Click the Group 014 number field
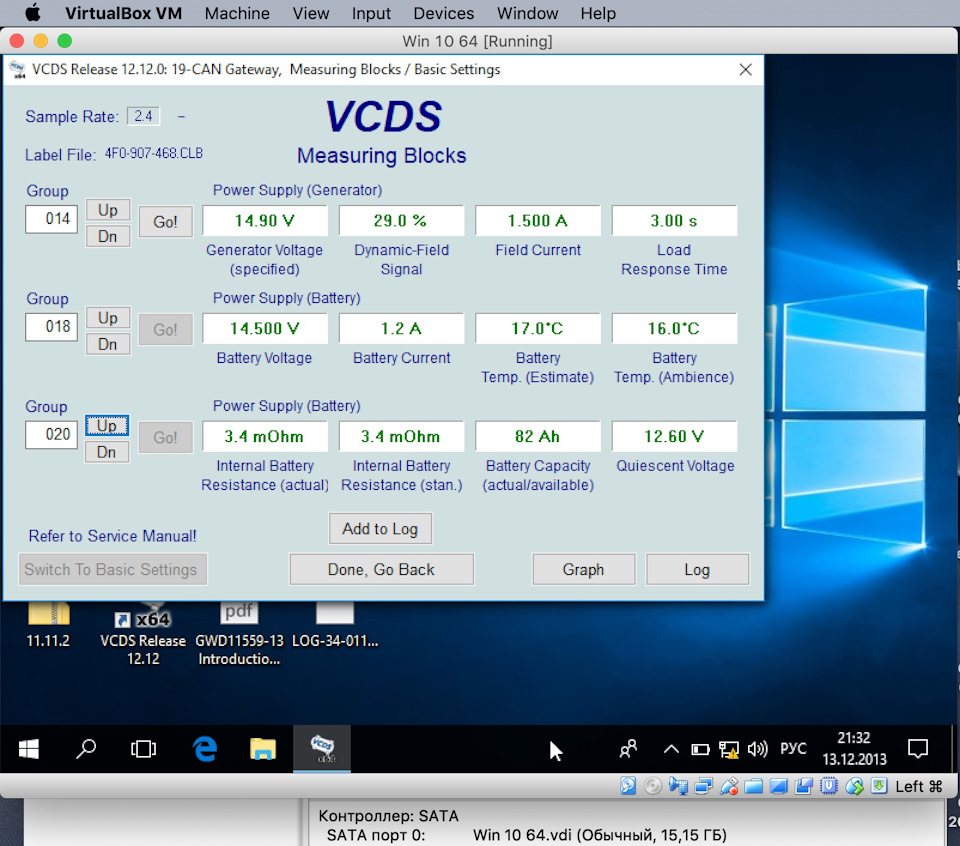The image size is (960, 846). [51, 219]
